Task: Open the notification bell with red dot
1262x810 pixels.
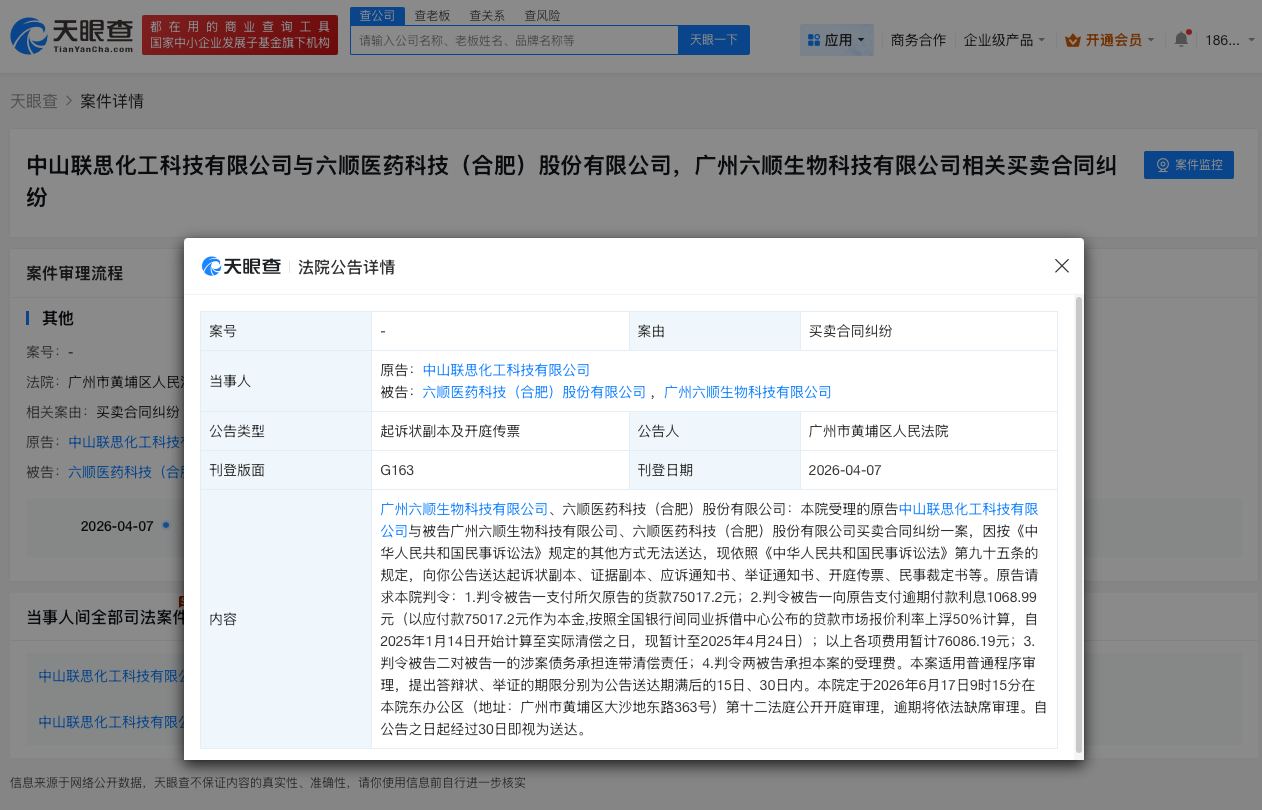Action: 1181,39
